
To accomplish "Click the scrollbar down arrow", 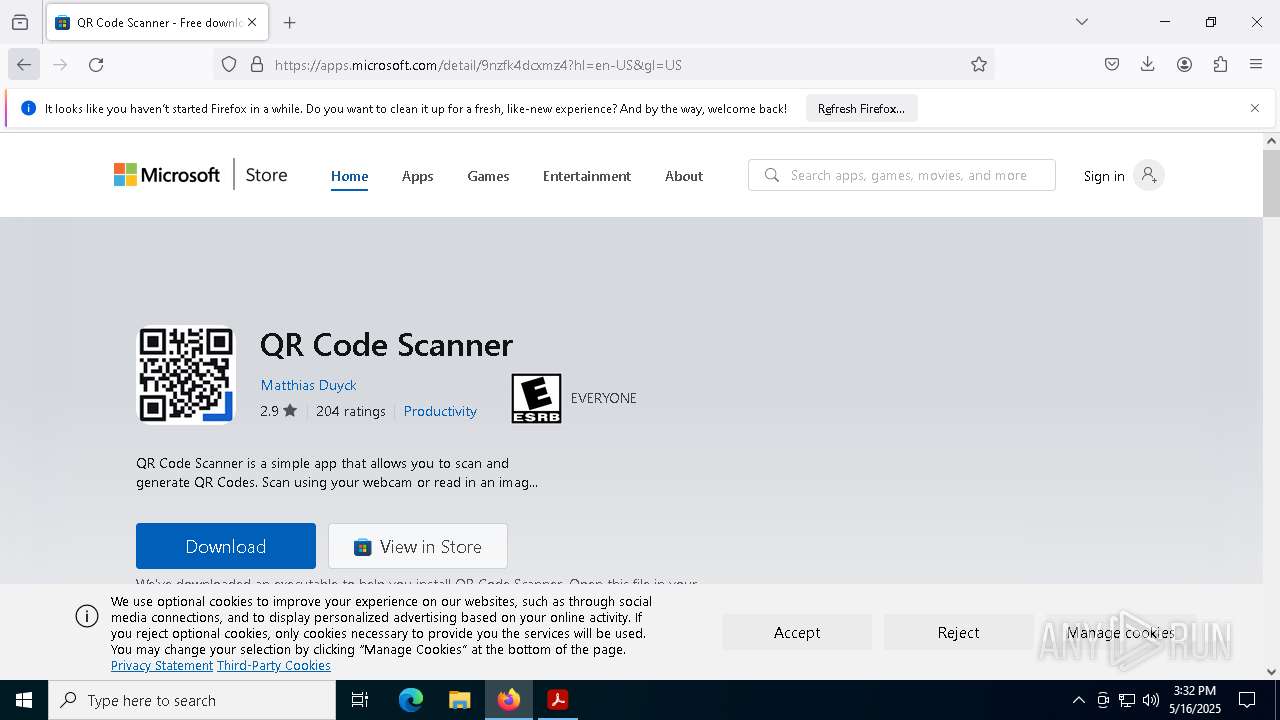I will (1271, 672).
